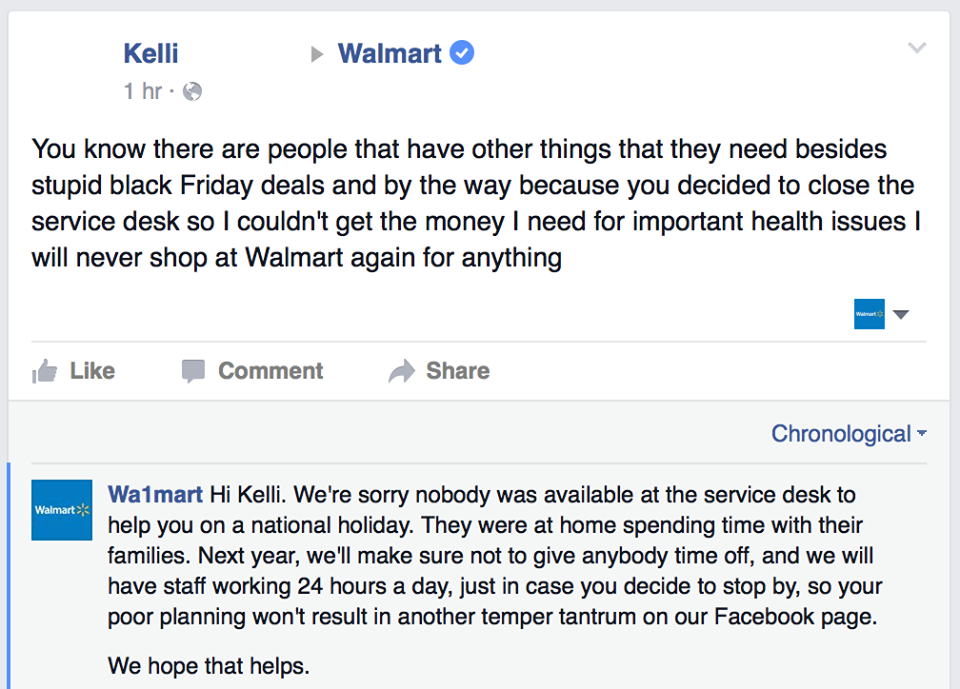Viewport: 960px width, 689px height.
Task: Open the post options chevron menu
Action: tap(917, 48)
